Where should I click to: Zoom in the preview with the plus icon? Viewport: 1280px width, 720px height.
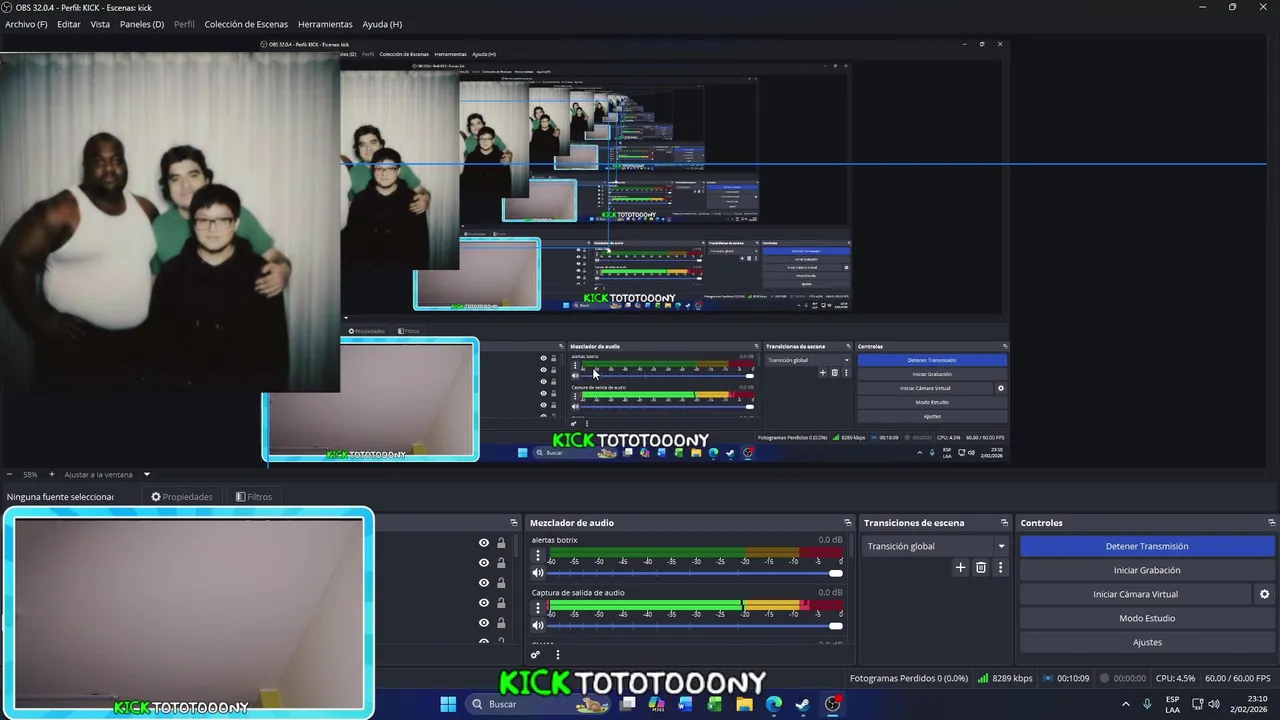click(x=52, y=474)
